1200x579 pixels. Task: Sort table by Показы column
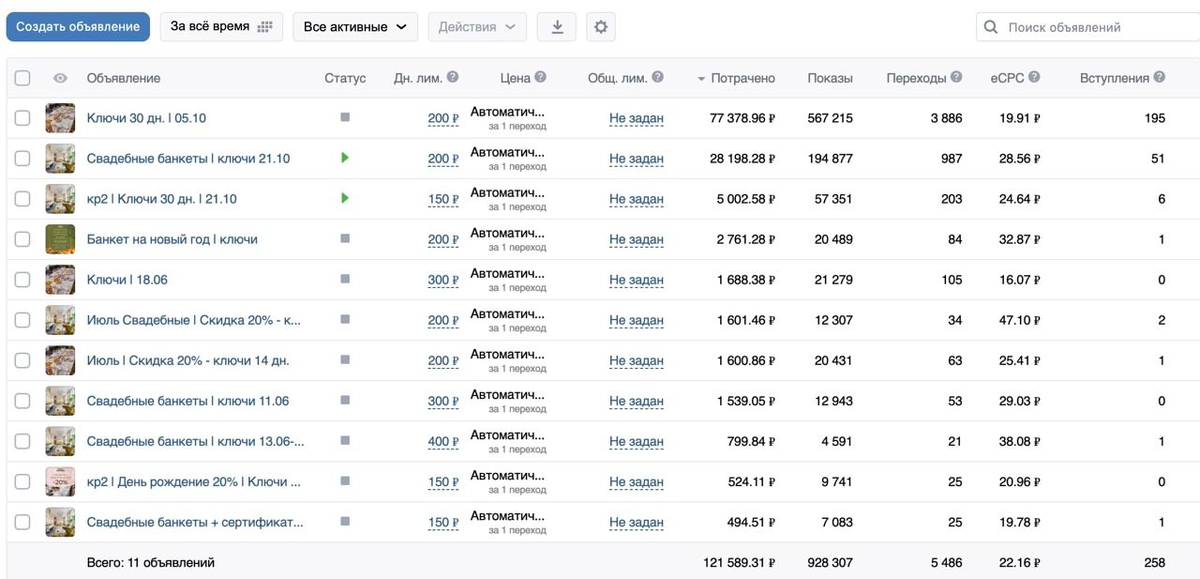tap(831, 78)
